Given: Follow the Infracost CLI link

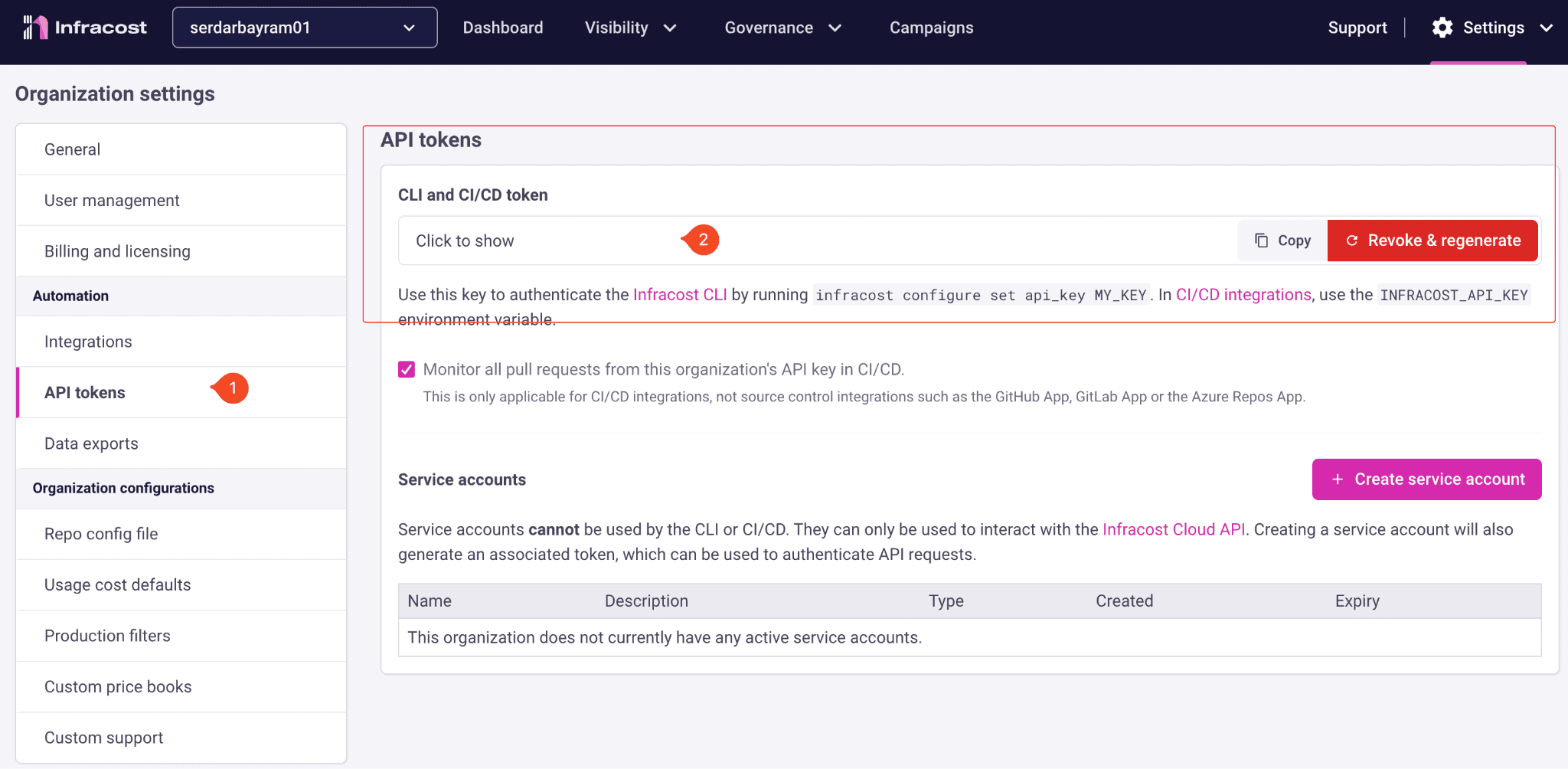Looking at the screenshot, I should point(680,295).
